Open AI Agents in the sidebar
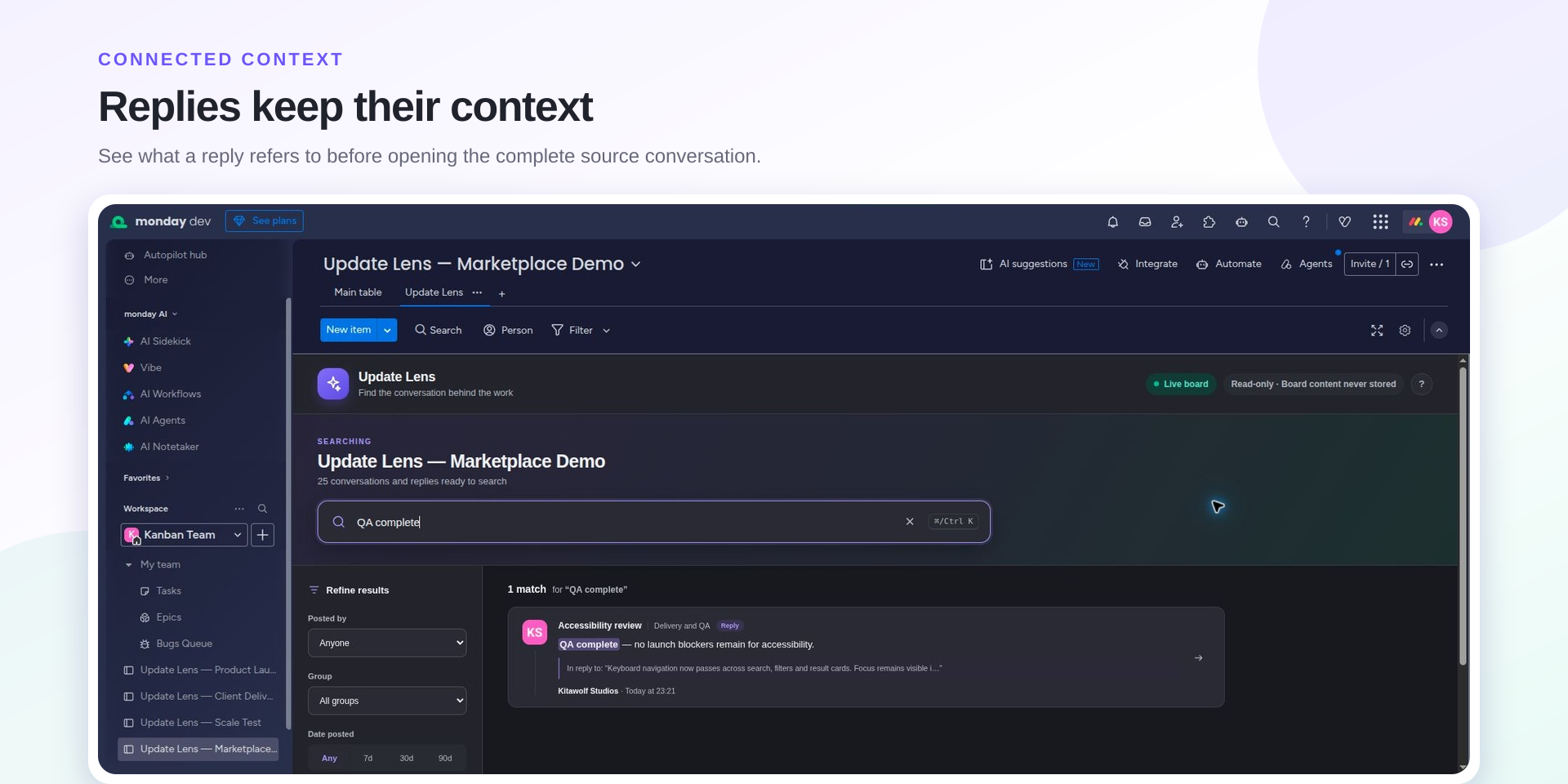 [154, 421]
